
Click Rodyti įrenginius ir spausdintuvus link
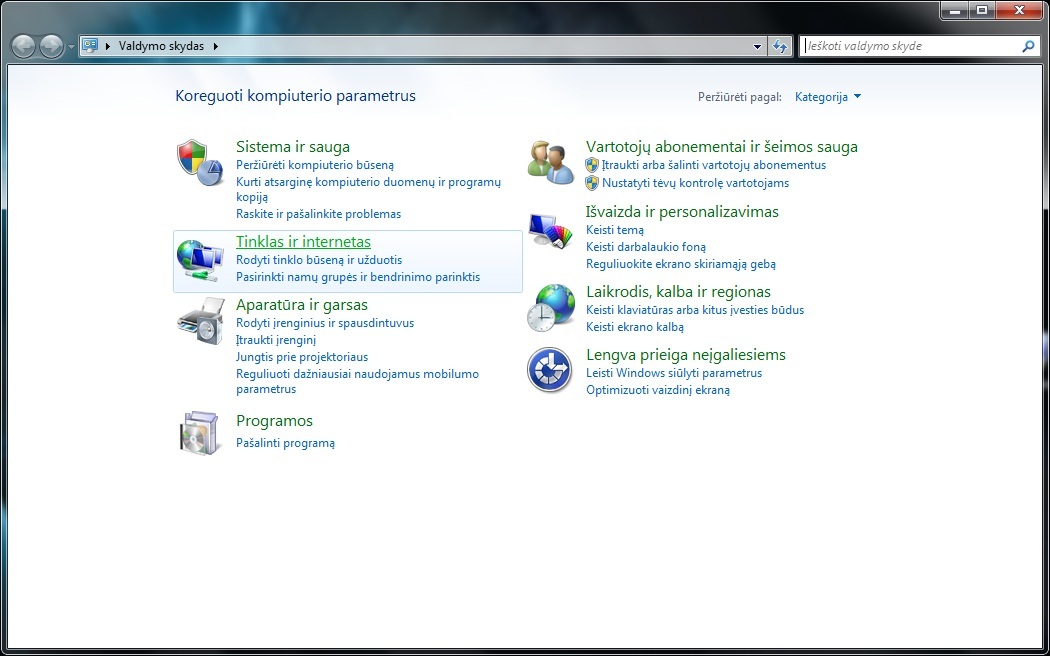pos(325,323)
